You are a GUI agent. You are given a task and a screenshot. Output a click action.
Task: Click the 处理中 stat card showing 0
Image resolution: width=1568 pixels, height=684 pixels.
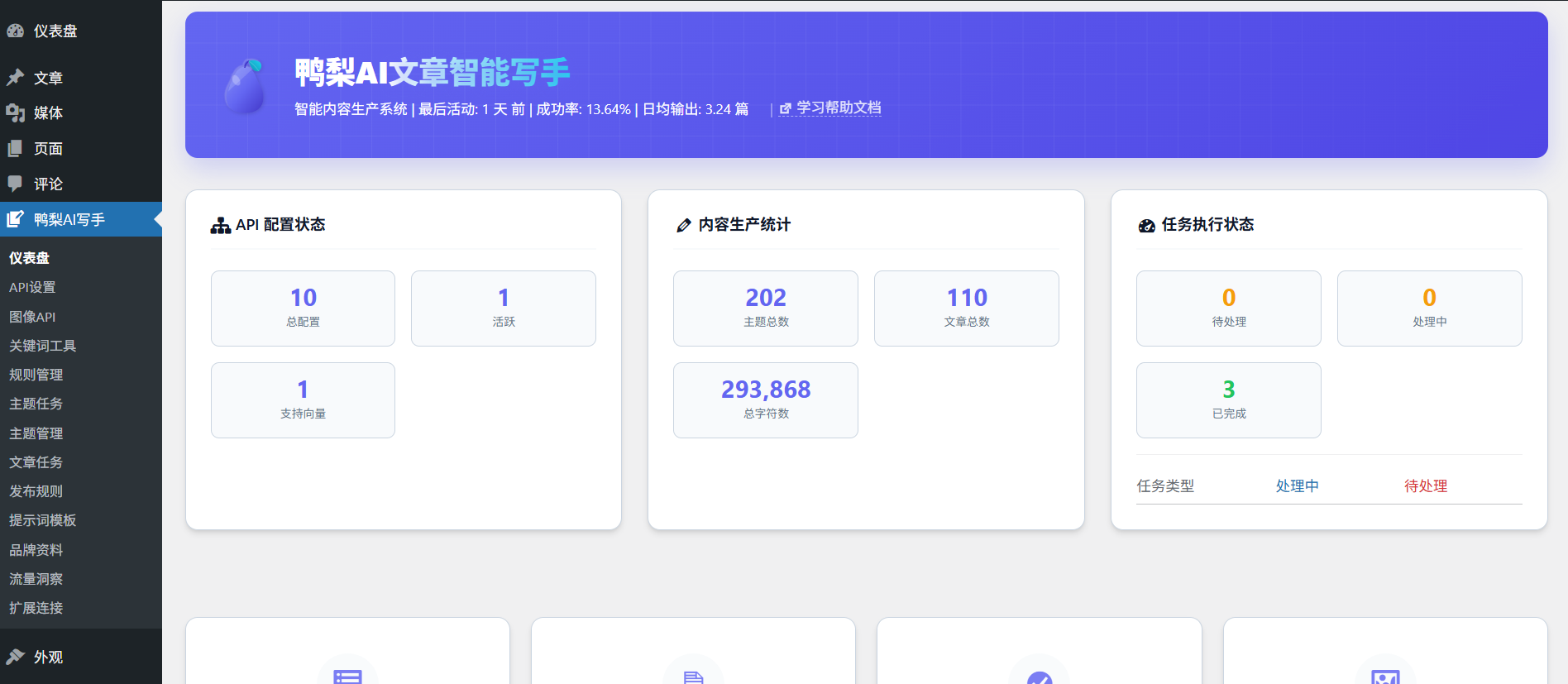point(1430,309)
